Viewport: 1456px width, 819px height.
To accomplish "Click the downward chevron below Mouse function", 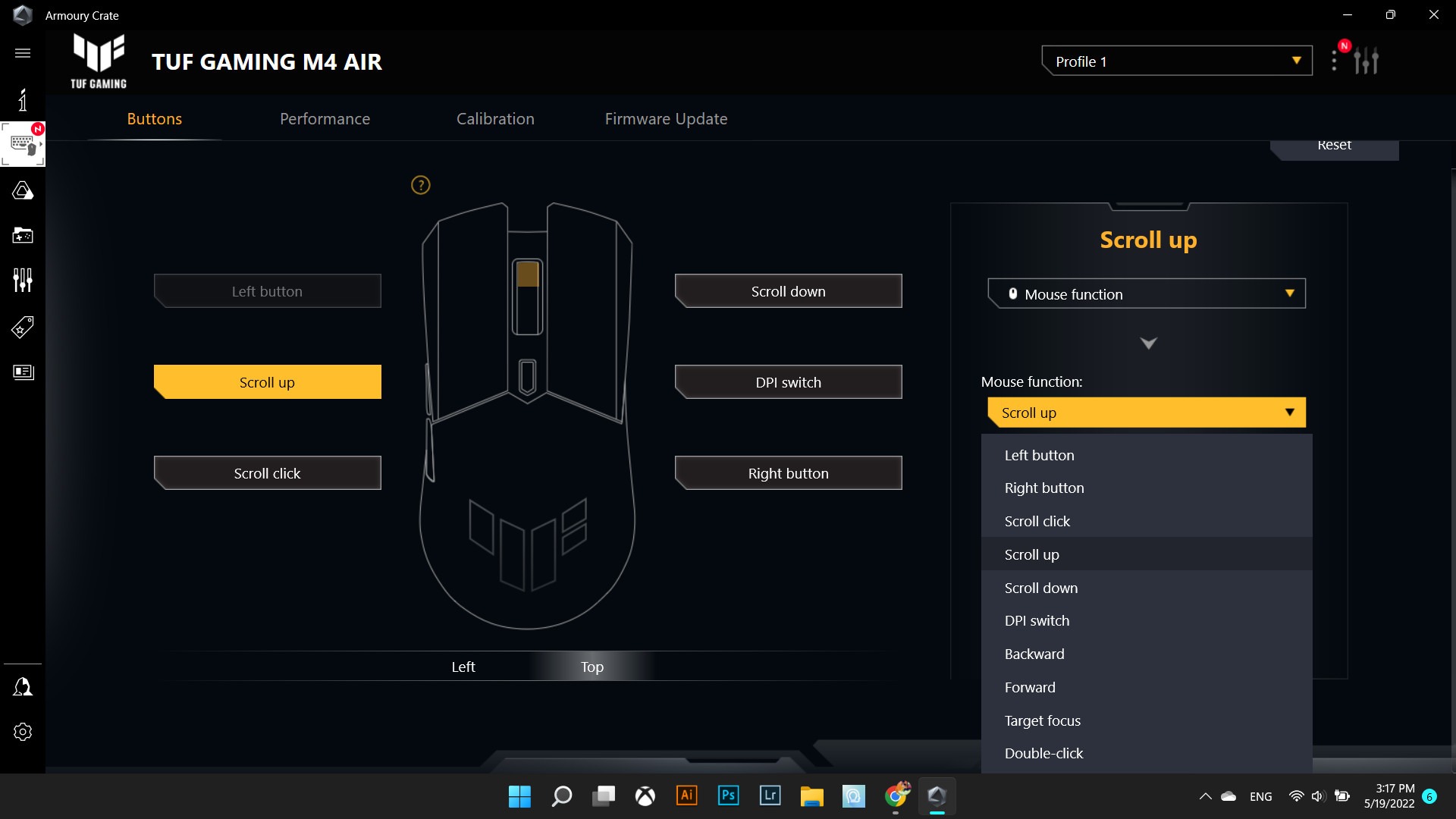I will (x=1149, y=344).
